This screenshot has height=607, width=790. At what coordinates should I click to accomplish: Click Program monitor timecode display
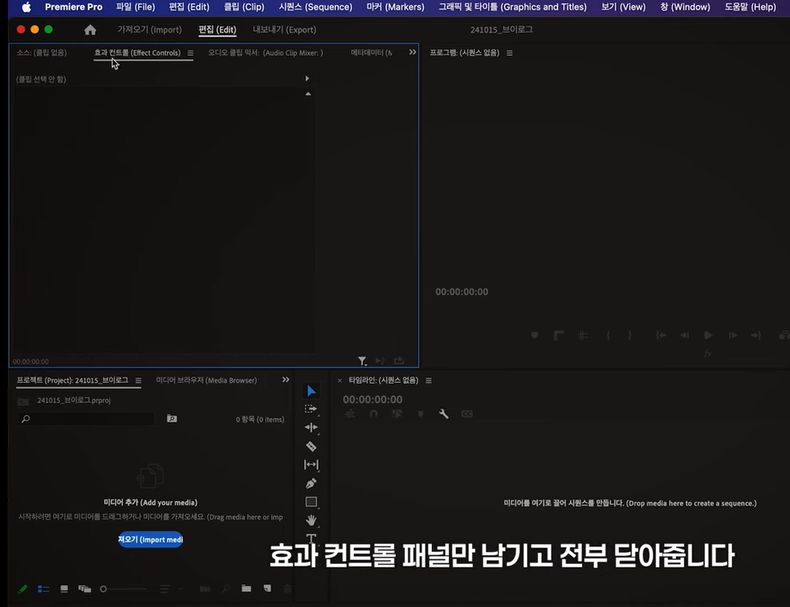click(462, 292)
